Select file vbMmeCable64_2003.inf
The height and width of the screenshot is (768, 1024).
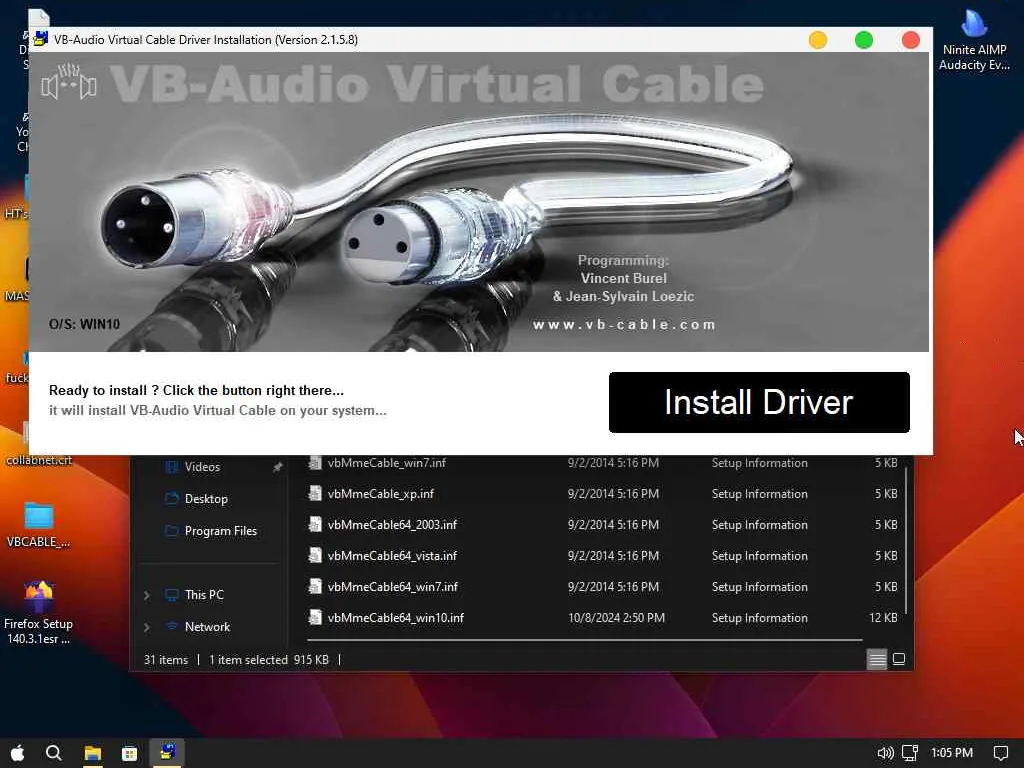click(392, 525)
